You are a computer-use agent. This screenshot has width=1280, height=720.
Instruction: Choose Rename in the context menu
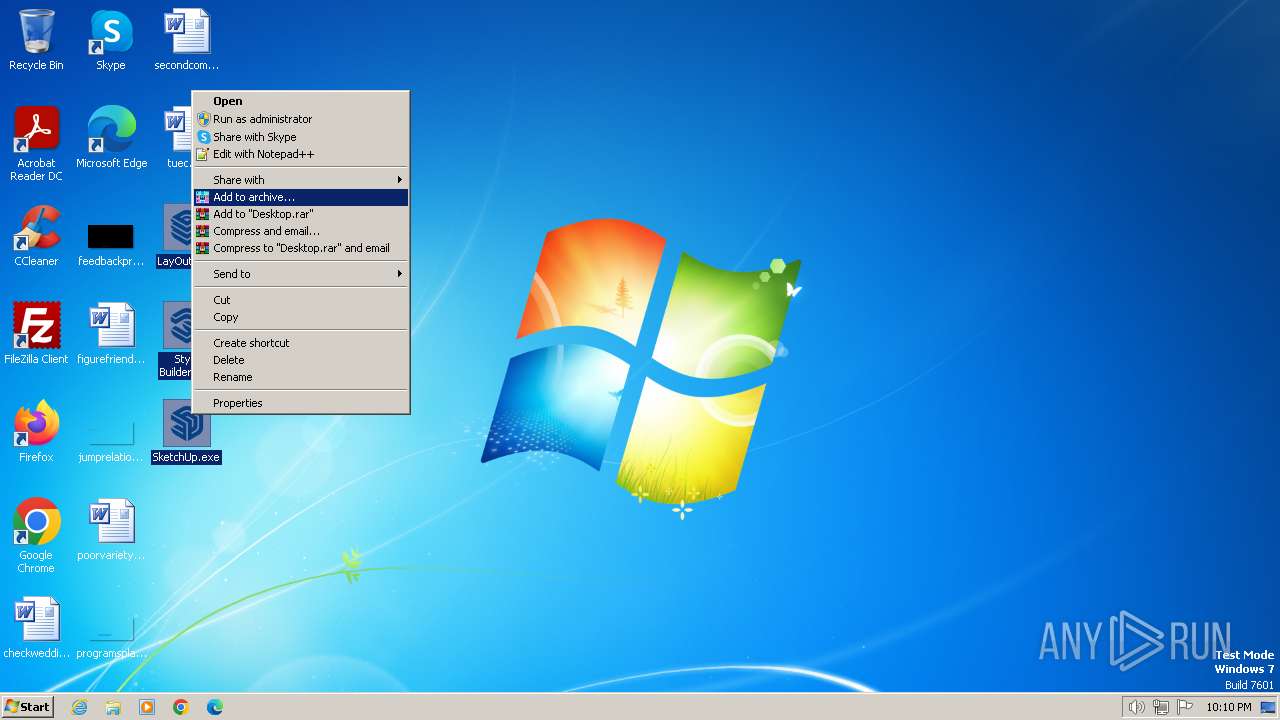301,377
